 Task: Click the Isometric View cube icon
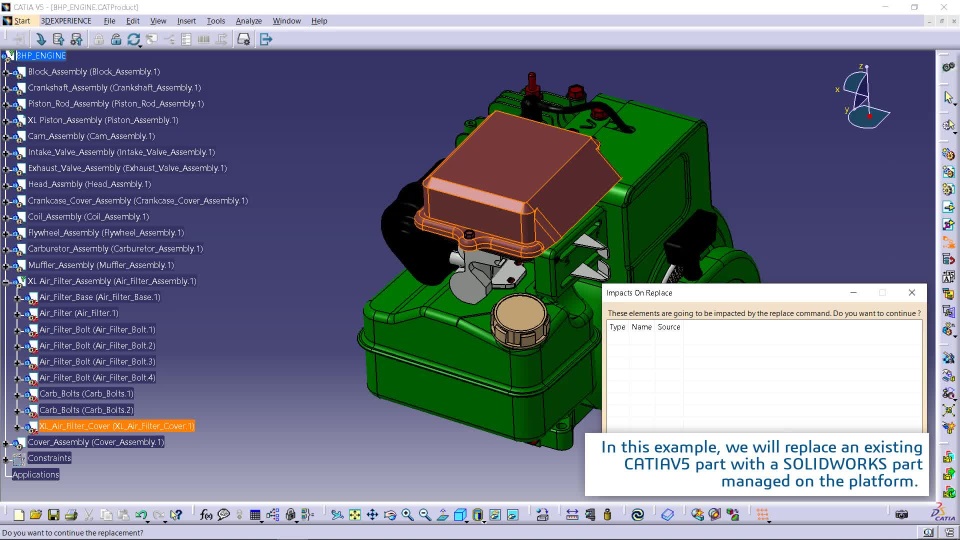click(x=460, y=515)
